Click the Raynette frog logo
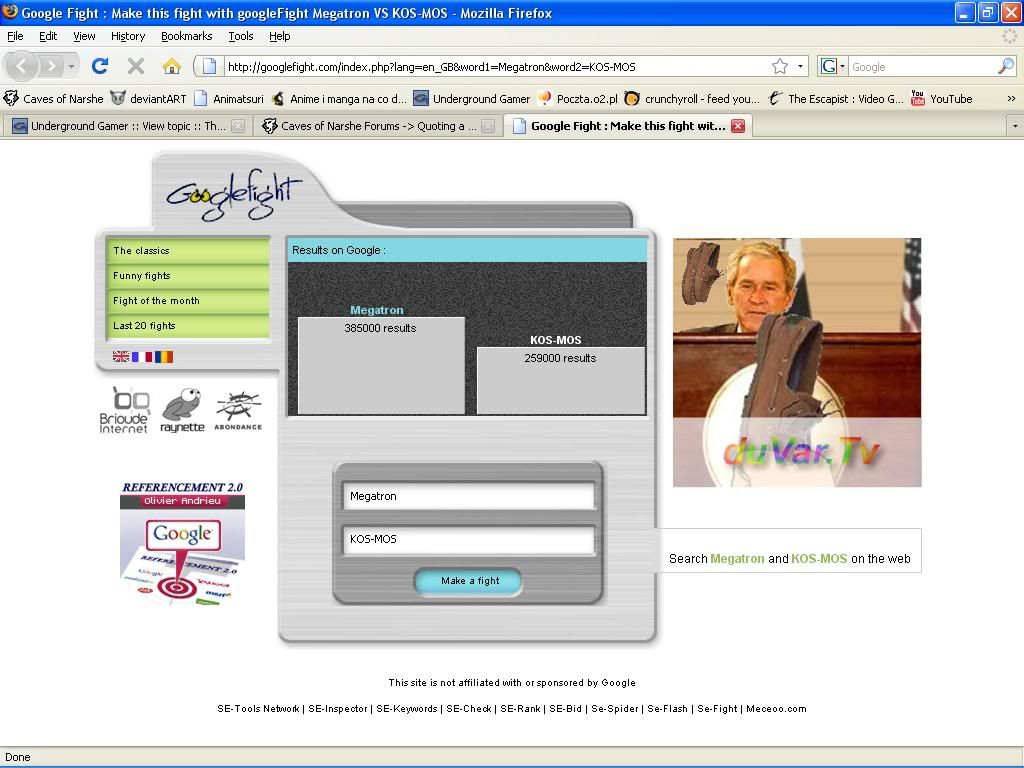1024x768 pixels. tap(182, 410)
